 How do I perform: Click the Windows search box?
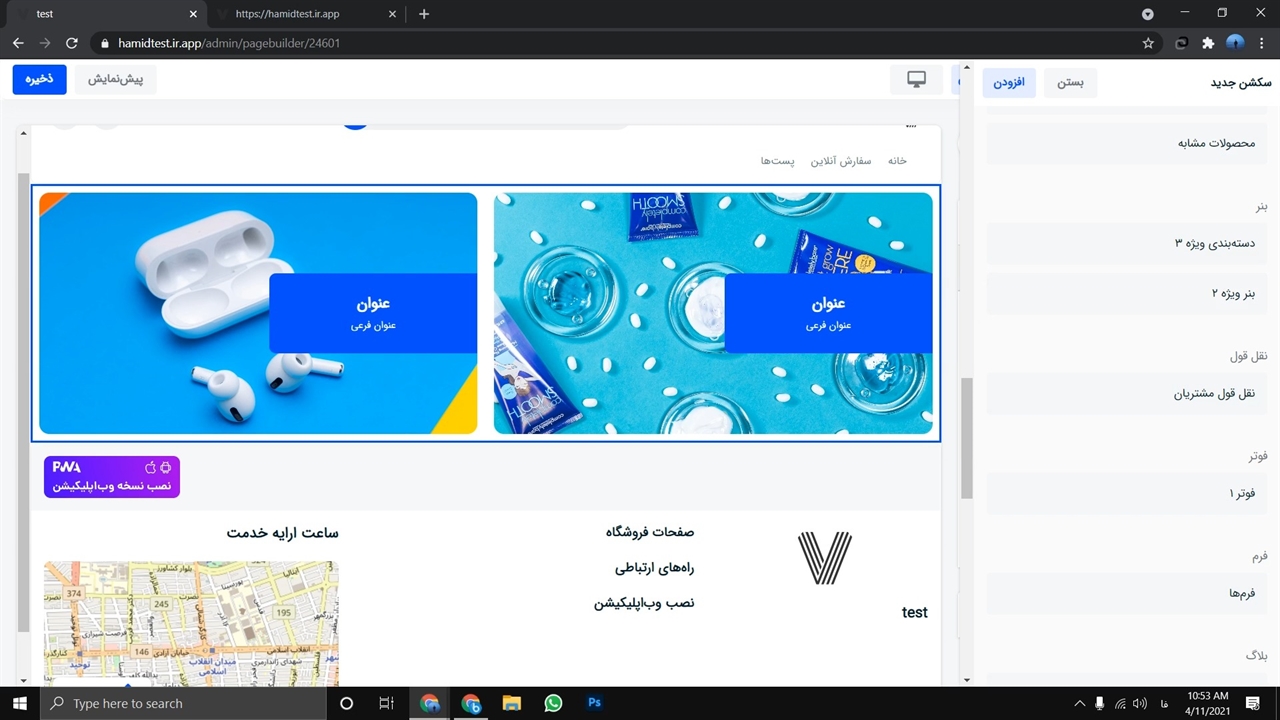click(185, 703)
